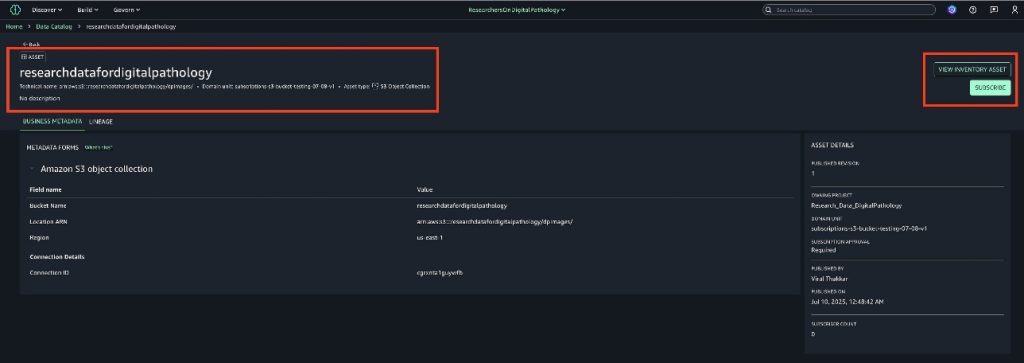
Task: Click the domain unit value in Asset Details
Action: click(869, 229)
